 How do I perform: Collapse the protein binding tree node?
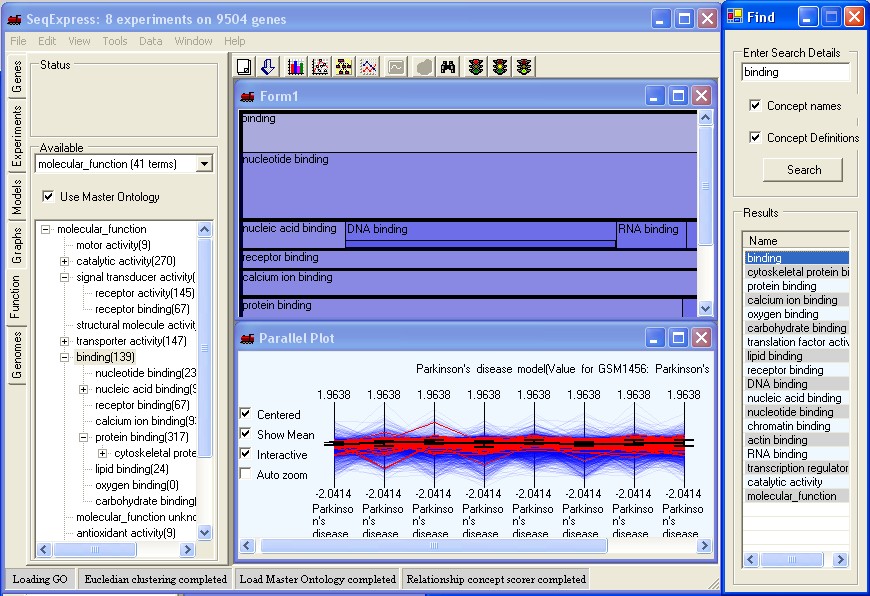[x=84, y=437]
